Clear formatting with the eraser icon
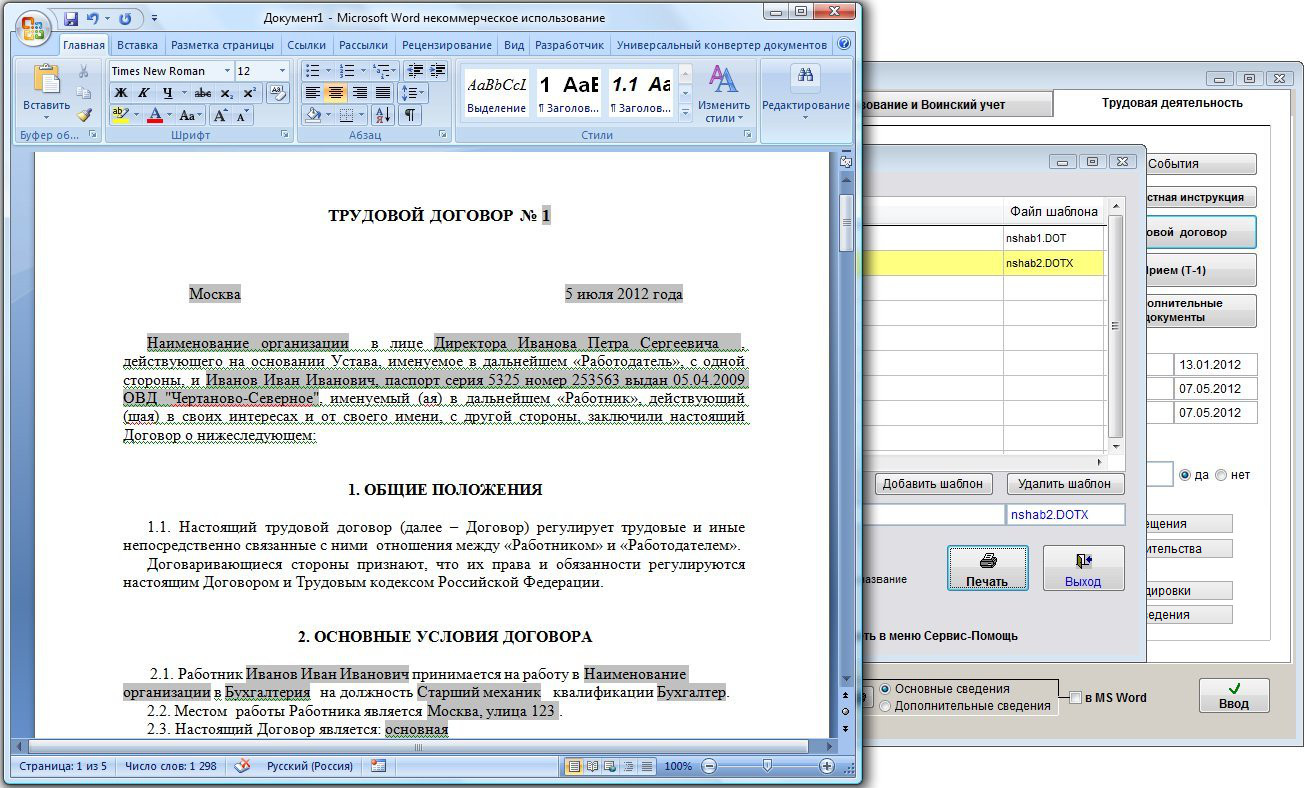 tap(278, 93)
